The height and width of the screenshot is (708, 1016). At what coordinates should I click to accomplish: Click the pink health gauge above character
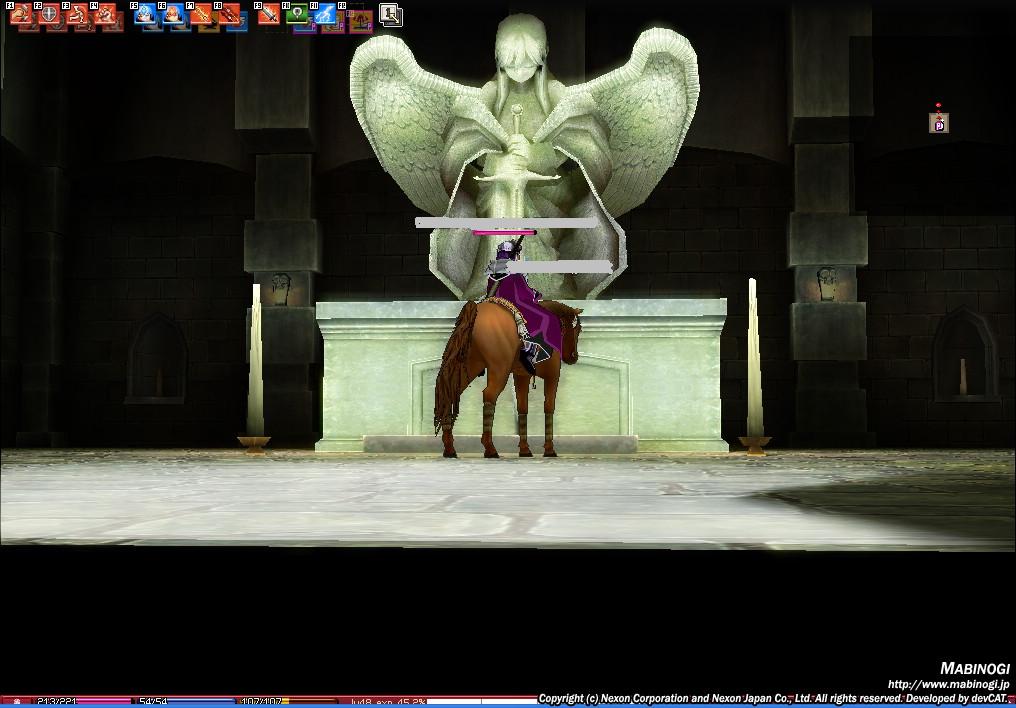(x=504, y=232)
